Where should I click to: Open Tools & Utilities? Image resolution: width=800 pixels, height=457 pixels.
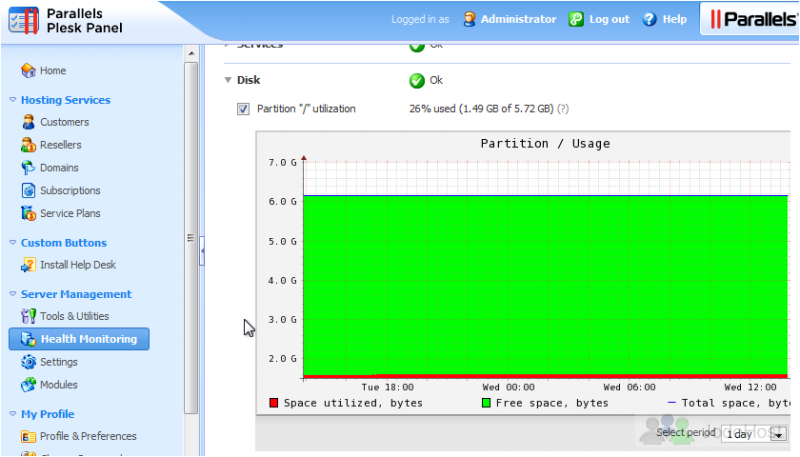pyautogui.click(x=74, y=316)
